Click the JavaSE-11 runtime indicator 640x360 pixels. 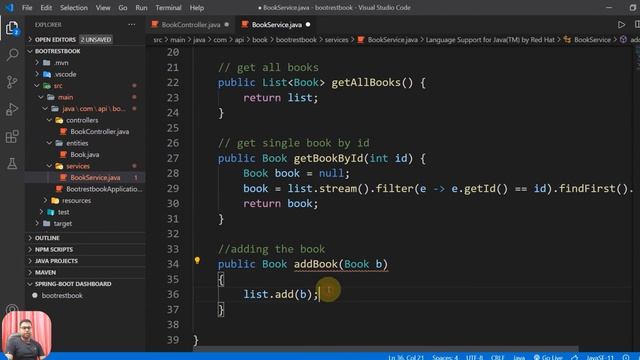click(600, 357)
